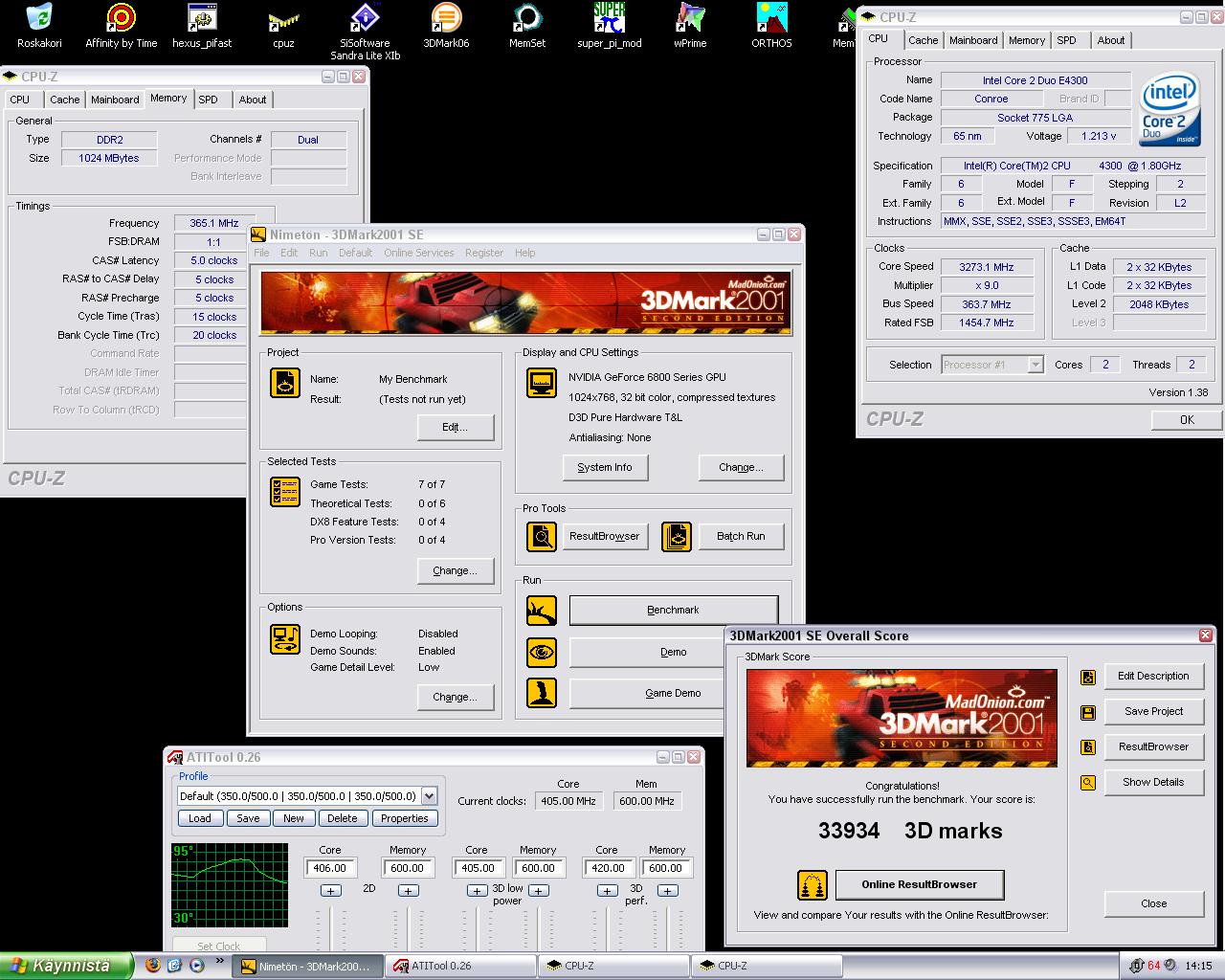Increase 3D perf. Core clock plus button
This screenshot has height=980, width=1225.
coord(607,891)
